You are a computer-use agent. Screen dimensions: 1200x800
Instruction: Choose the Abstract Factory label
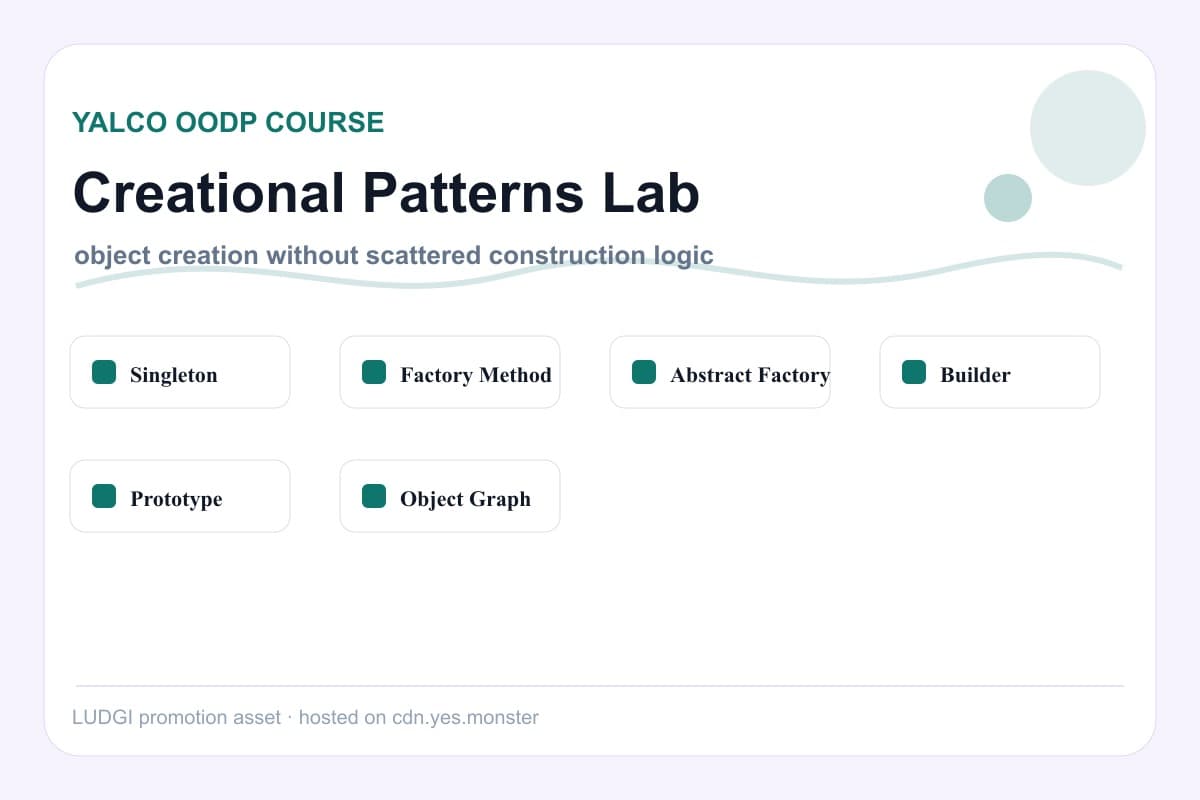(750, 375)
